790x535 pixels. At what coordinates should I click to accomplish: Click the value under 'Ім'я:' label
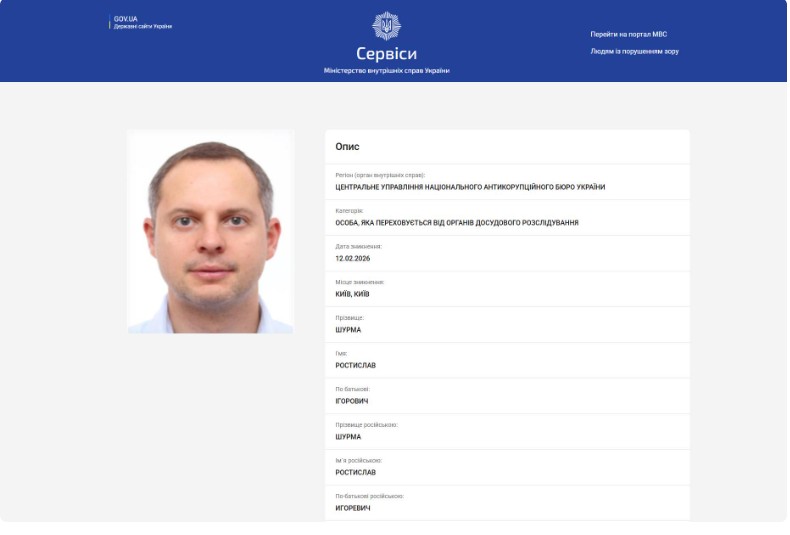(x=355, y=366)
